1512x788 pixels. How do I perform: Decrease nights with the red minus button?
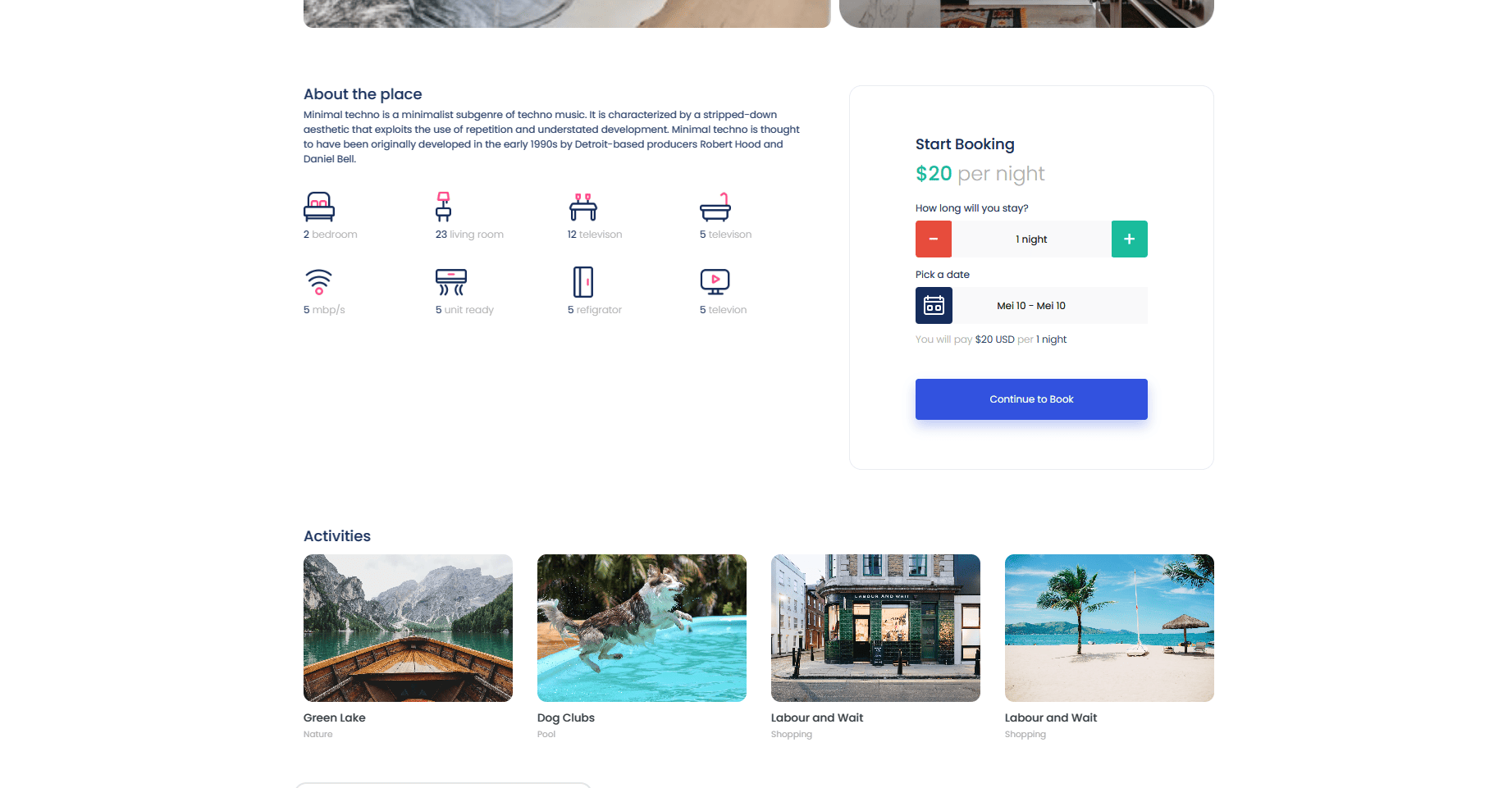point(934,239)
